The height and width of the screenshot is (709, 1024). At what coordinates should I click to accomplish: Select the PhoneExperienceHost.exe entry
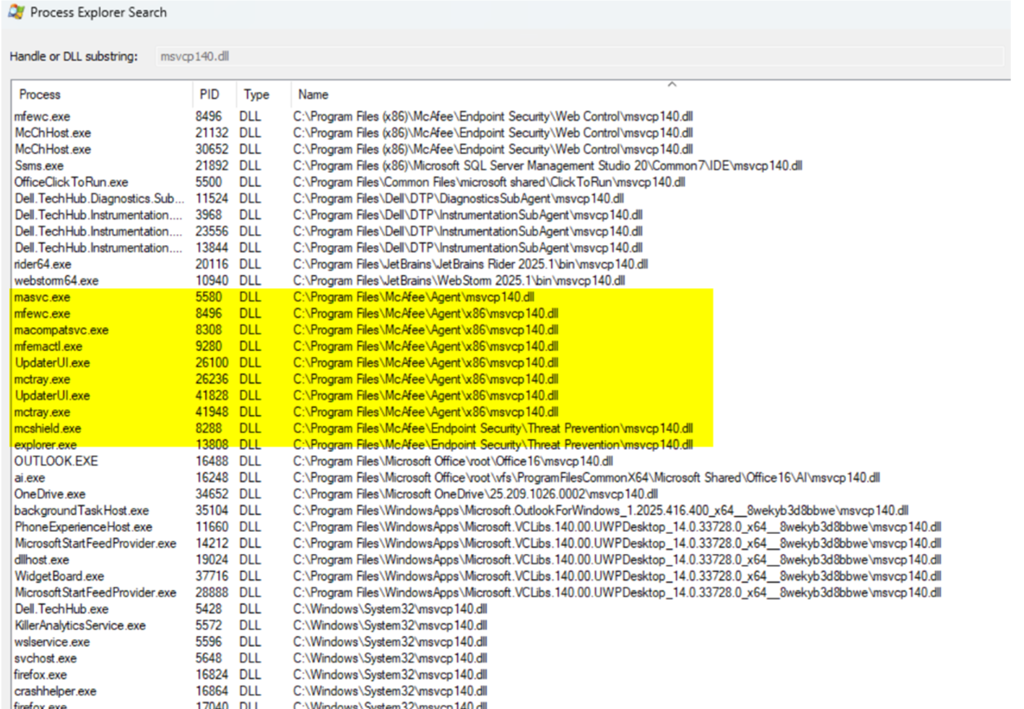click(83, 527)
